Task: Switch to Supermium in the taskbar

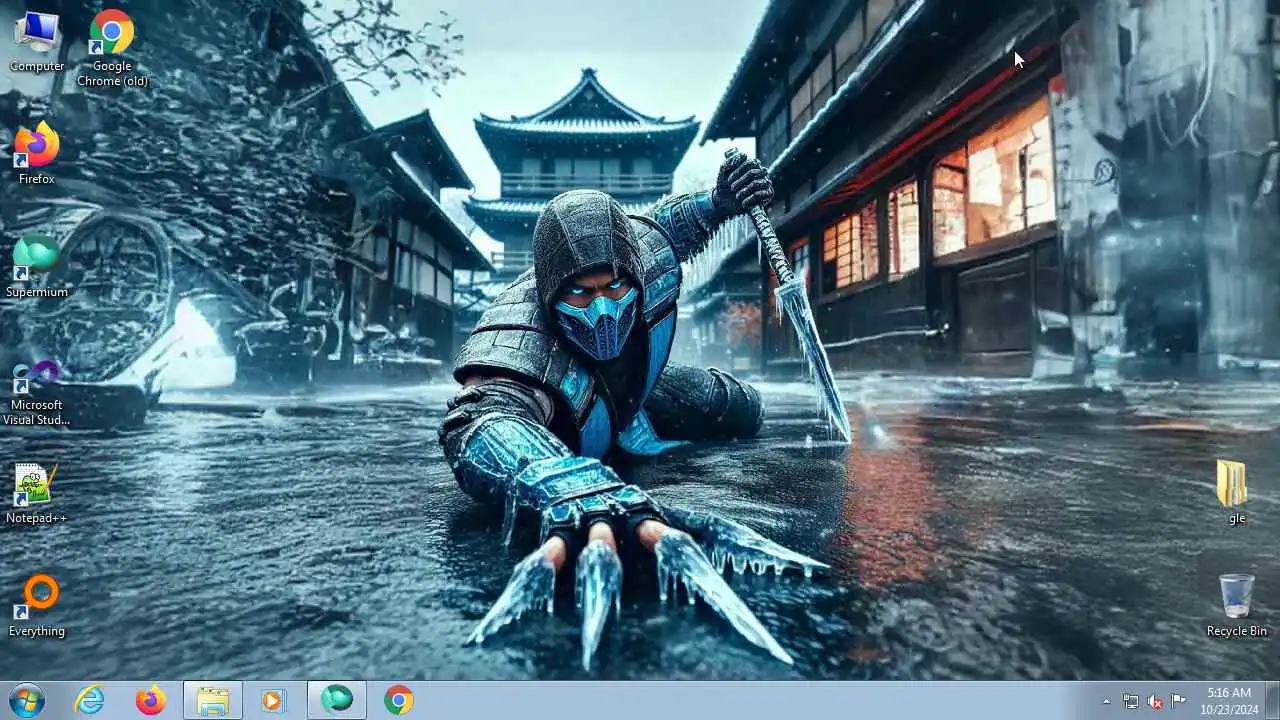Action: pyautogui.click(x=337, y=701)
